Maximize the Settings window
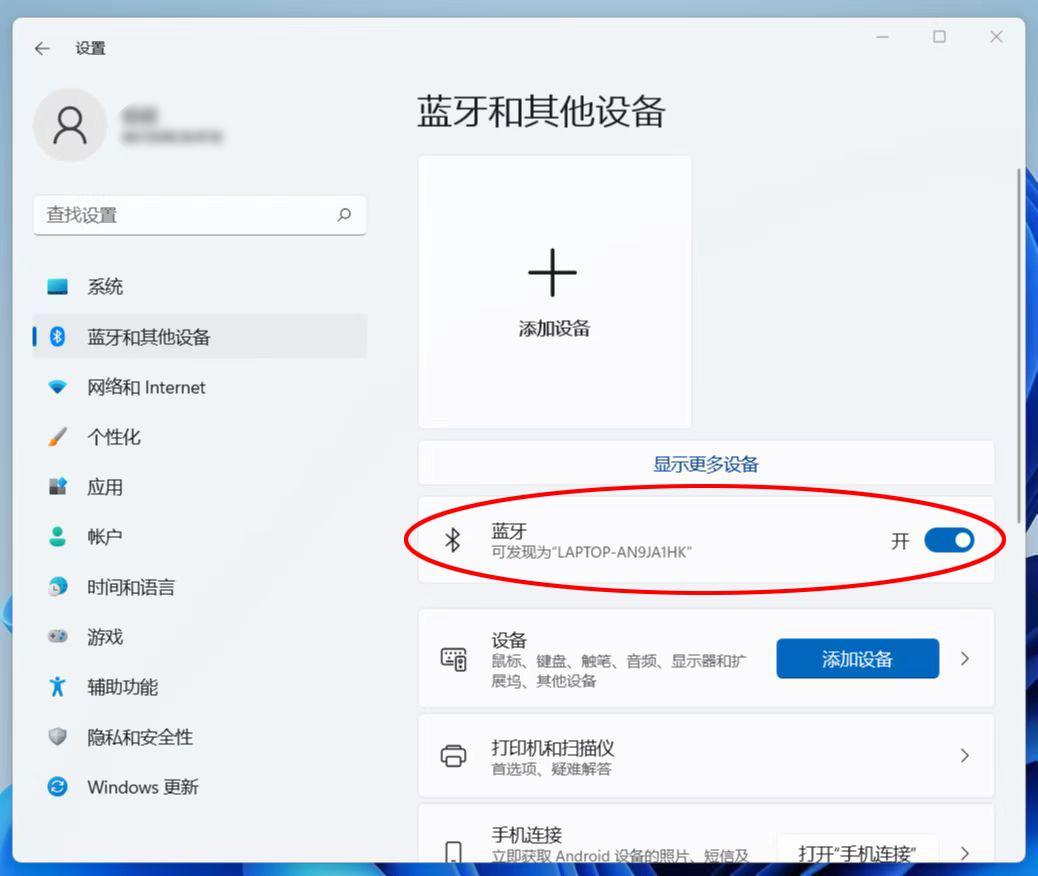Image resolution: width=1038 pixels, height=876 pixels. (939, 36)
